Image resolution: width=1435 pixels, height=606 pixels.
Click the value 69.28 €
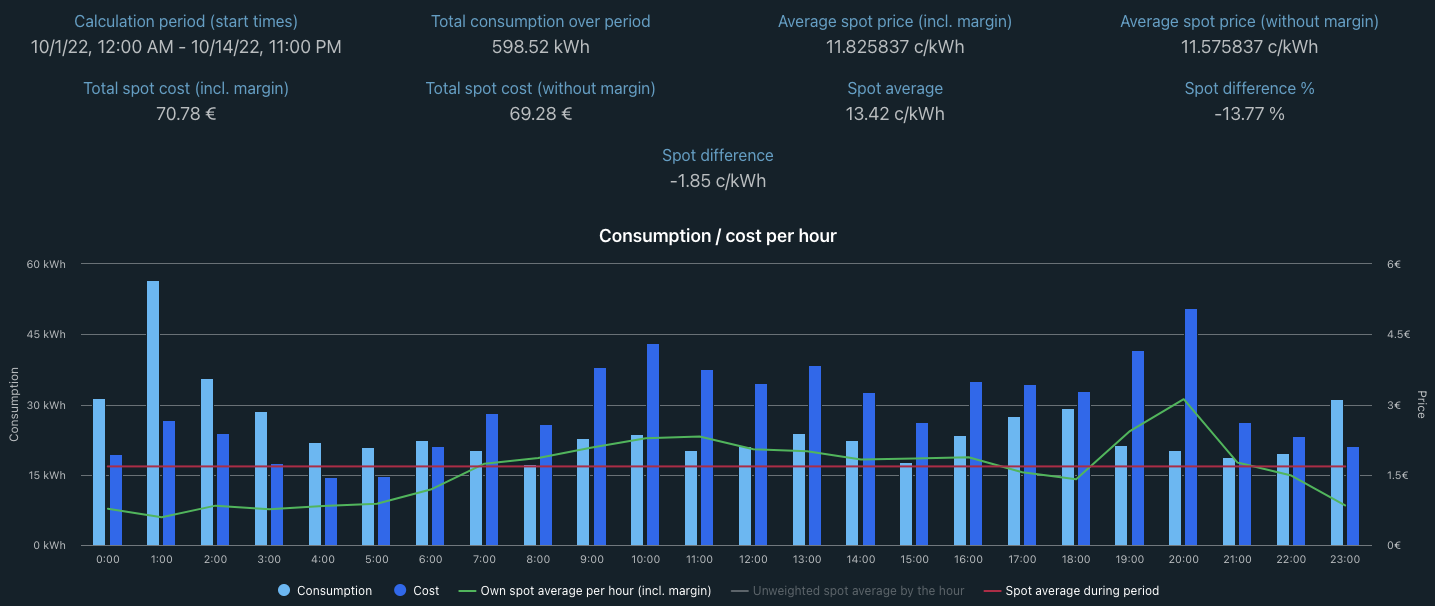coord(541,113)
